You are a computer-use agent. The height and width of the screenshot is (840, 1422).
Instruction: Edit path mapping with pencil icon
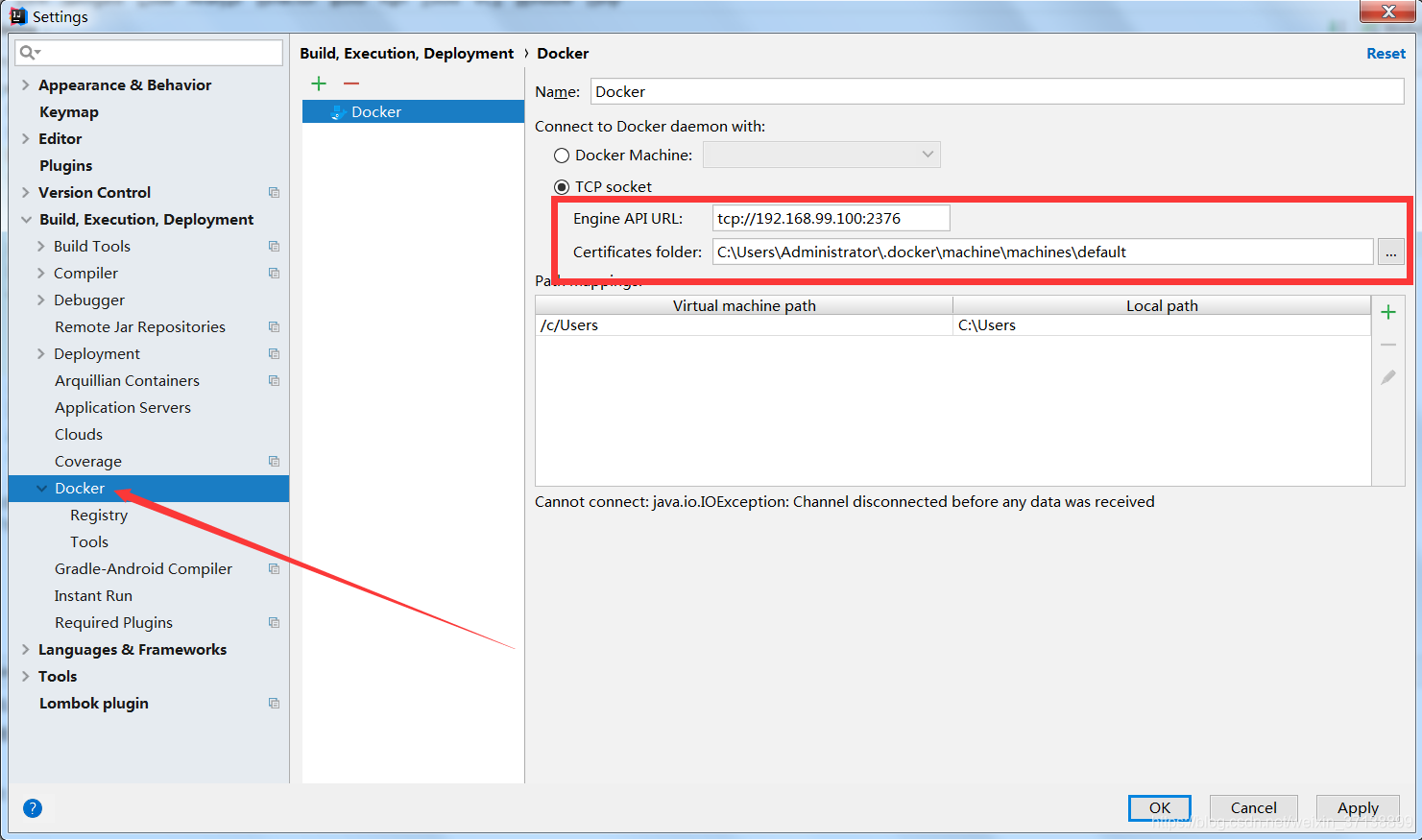click(x=1387, y=377)
